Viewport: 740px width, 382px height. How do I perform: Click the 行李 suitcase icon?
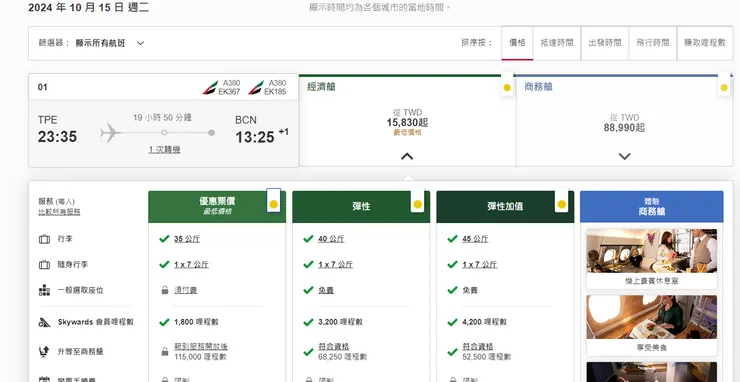(x=44, y=239)
